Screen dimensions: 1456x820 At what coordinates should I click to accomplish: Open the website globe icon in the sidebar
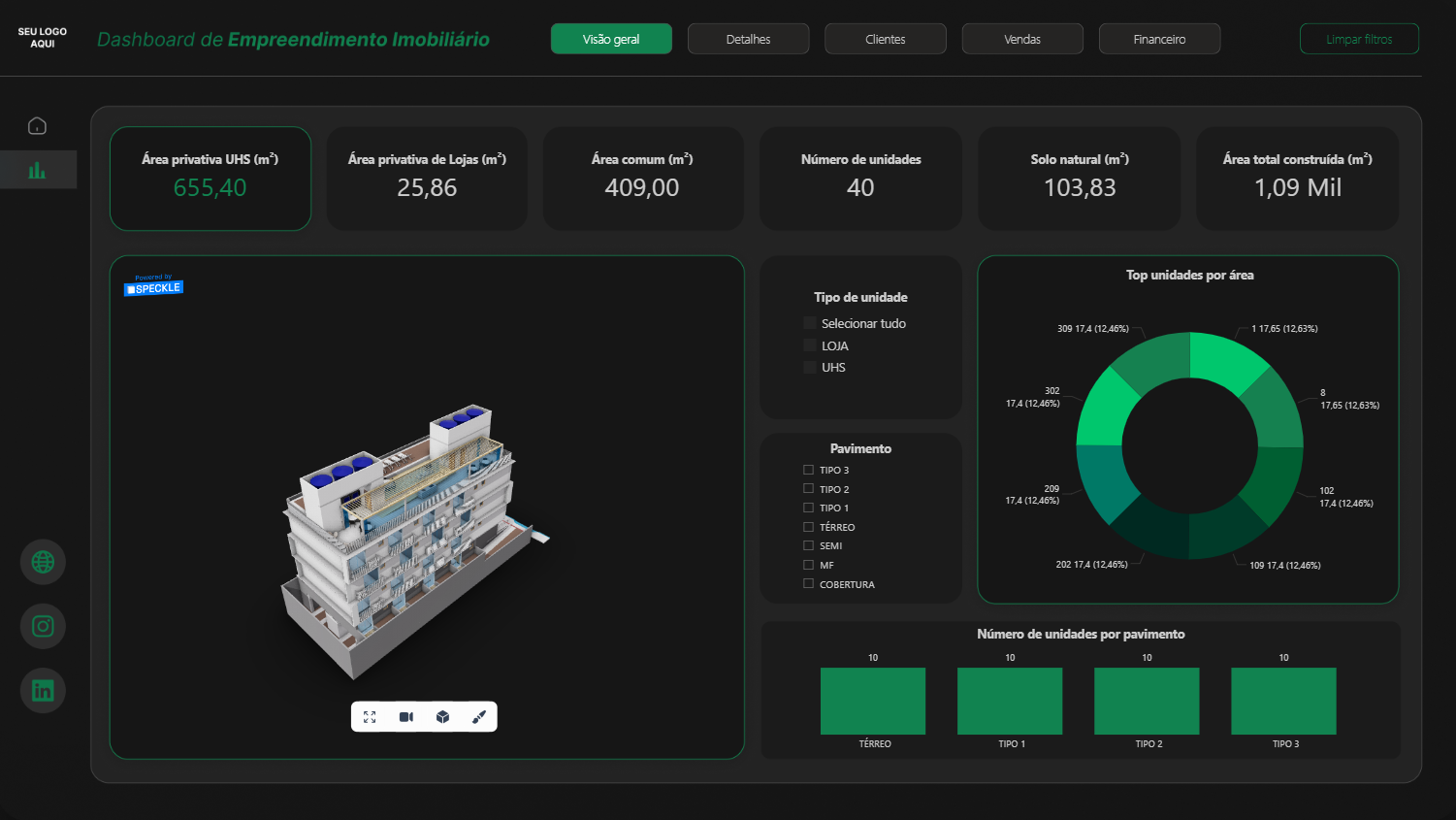click(42, 561)
